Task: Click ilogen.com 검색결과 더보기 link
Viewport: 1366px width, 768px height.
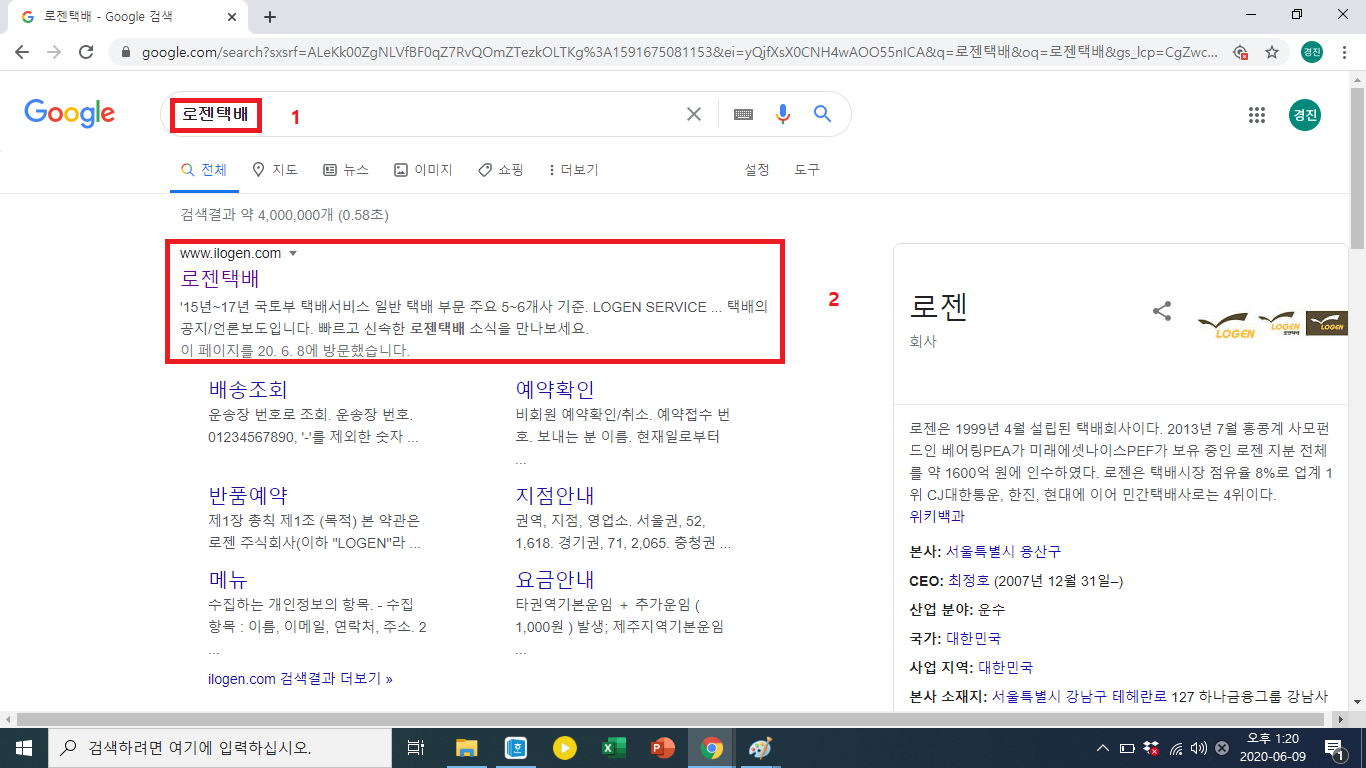Action: click(300, 679)
